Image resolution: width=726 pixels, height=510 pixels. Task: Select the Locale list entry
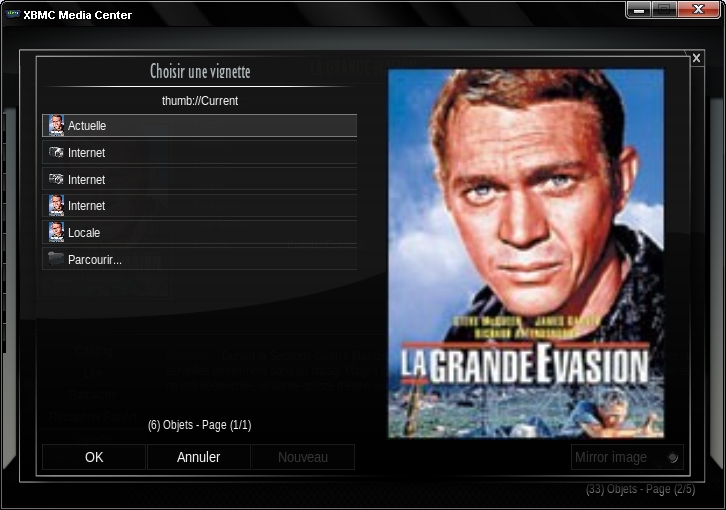(x=200, y=233)
